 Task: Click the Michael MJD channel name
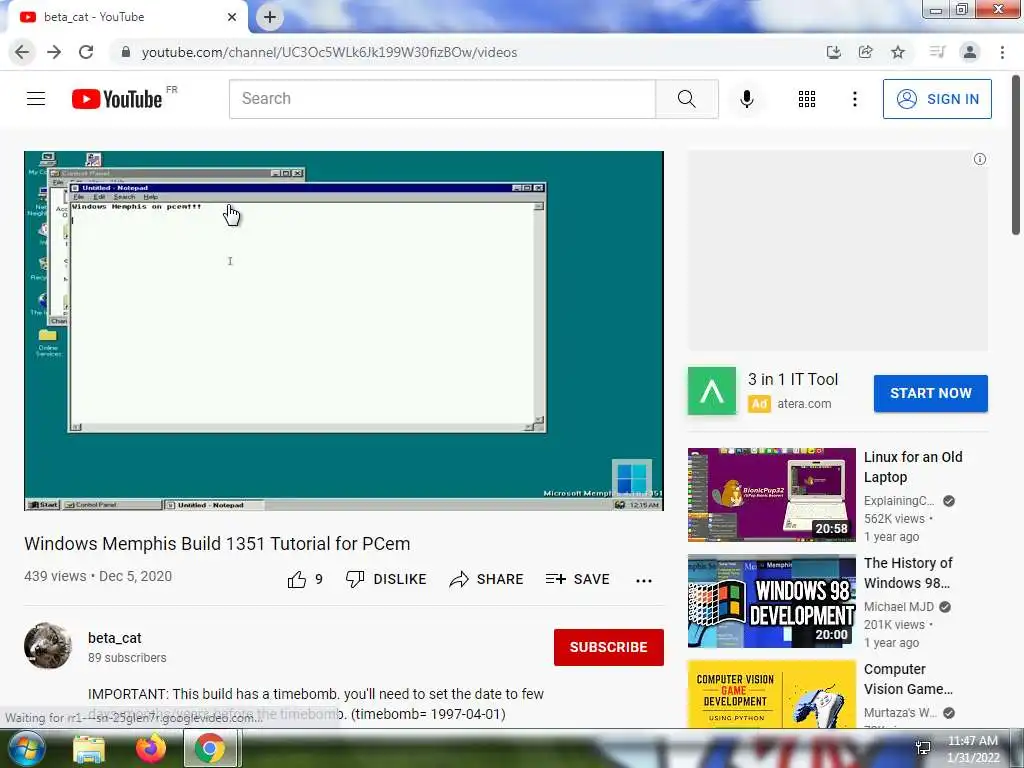[x=899, y=607]
